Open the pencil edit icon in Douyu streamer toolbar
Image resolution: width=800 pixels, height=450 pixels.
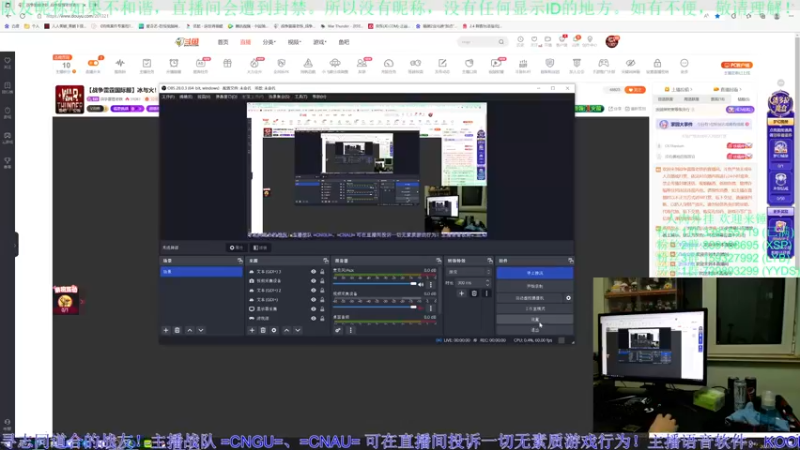coord(442,63)
